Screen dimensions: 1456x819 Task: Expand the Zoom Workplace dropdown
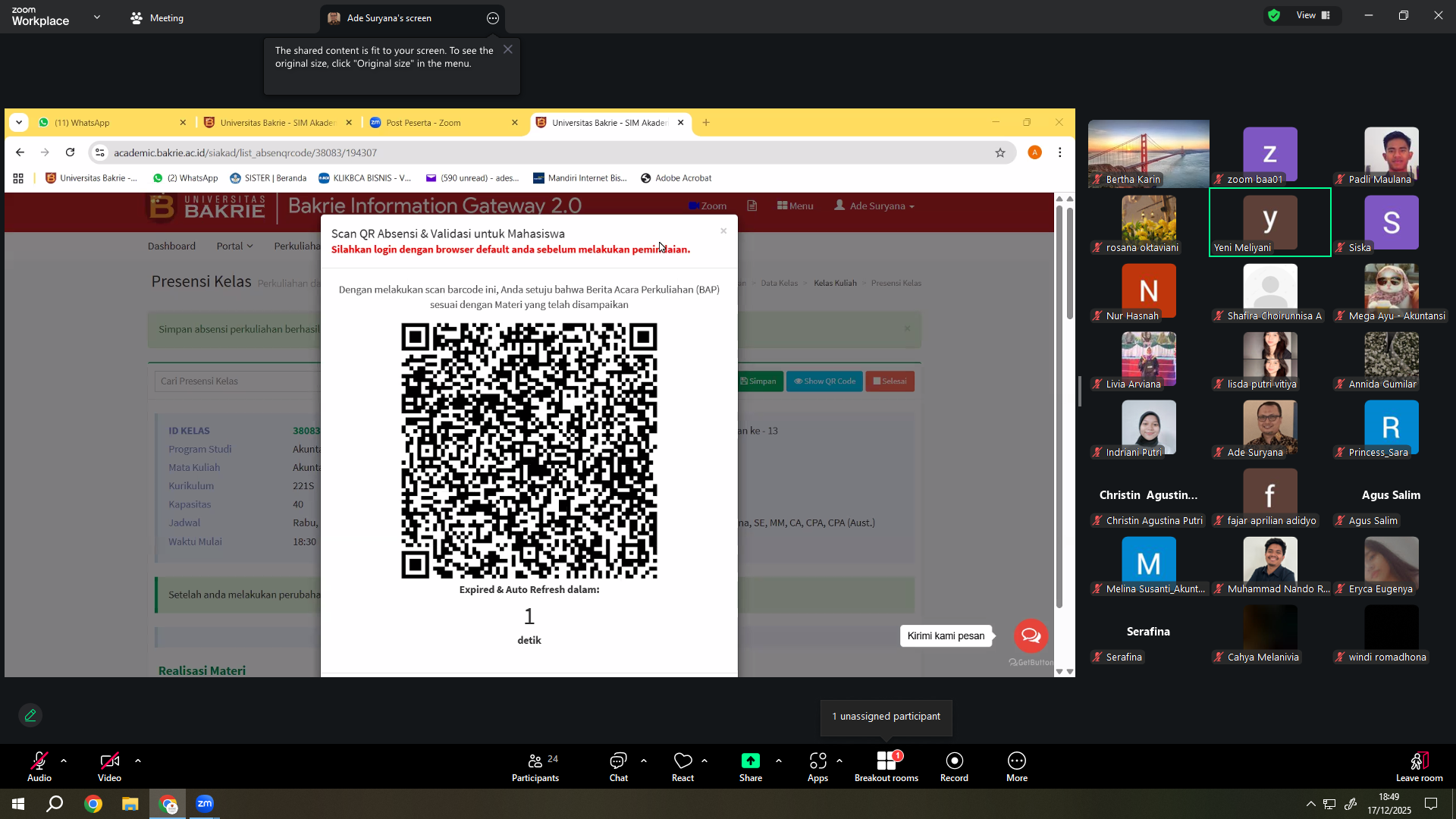pyautogui.click(x=97, y=17)
